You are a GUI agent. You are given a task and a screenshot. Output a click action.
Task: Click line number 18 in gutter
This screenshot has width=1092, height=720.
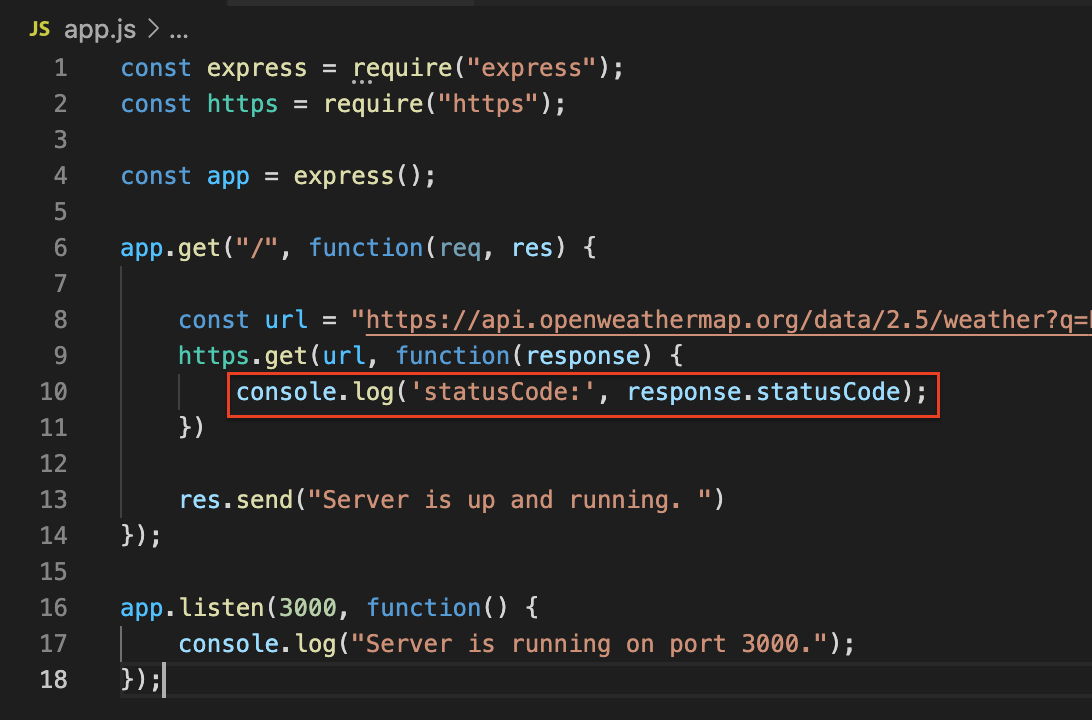click(54, 680)
